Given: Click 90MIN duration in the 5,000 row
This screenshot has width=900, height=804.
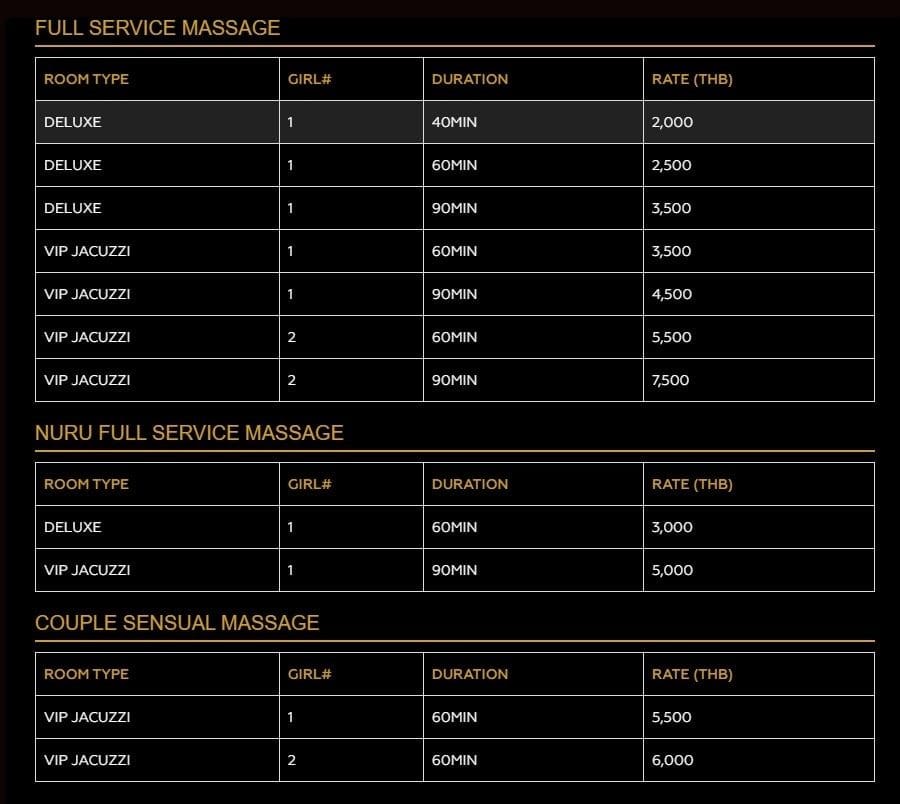Looking at the screenshot, I should [455, 570].
